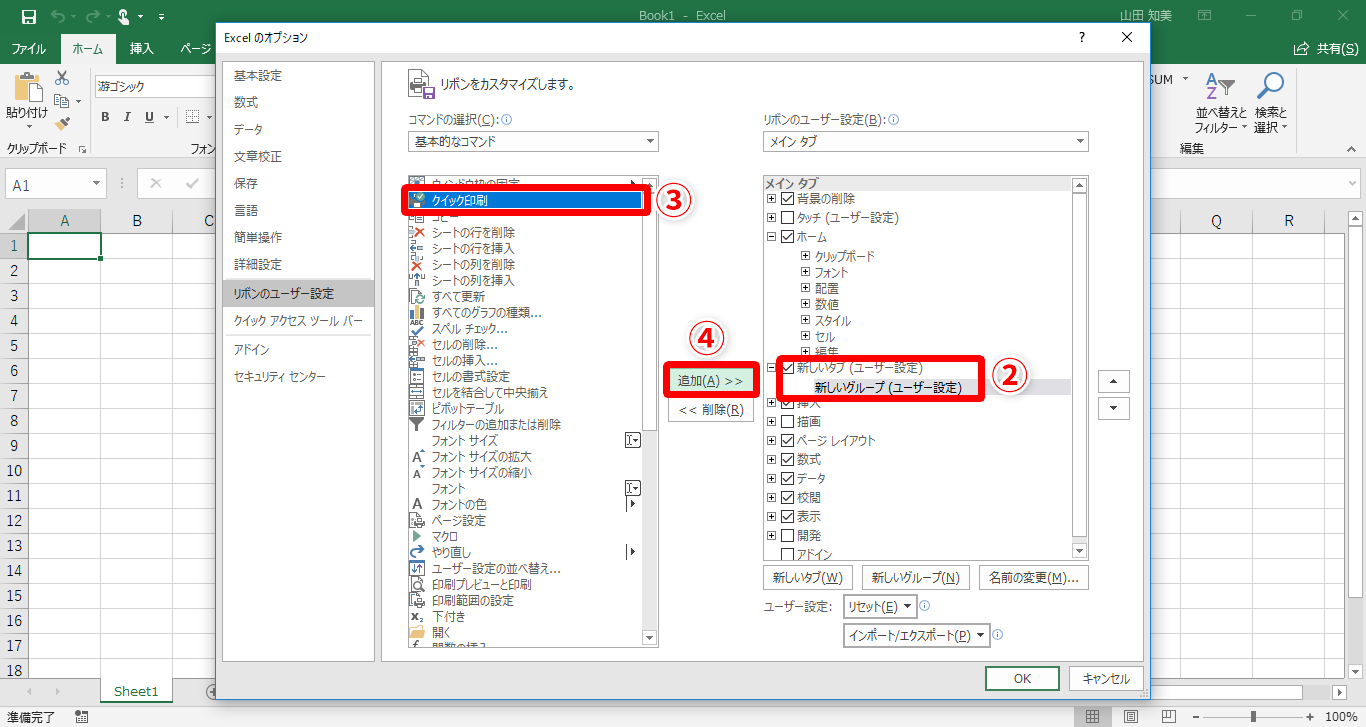Click the スペル チェック command icon

point(418,329)
